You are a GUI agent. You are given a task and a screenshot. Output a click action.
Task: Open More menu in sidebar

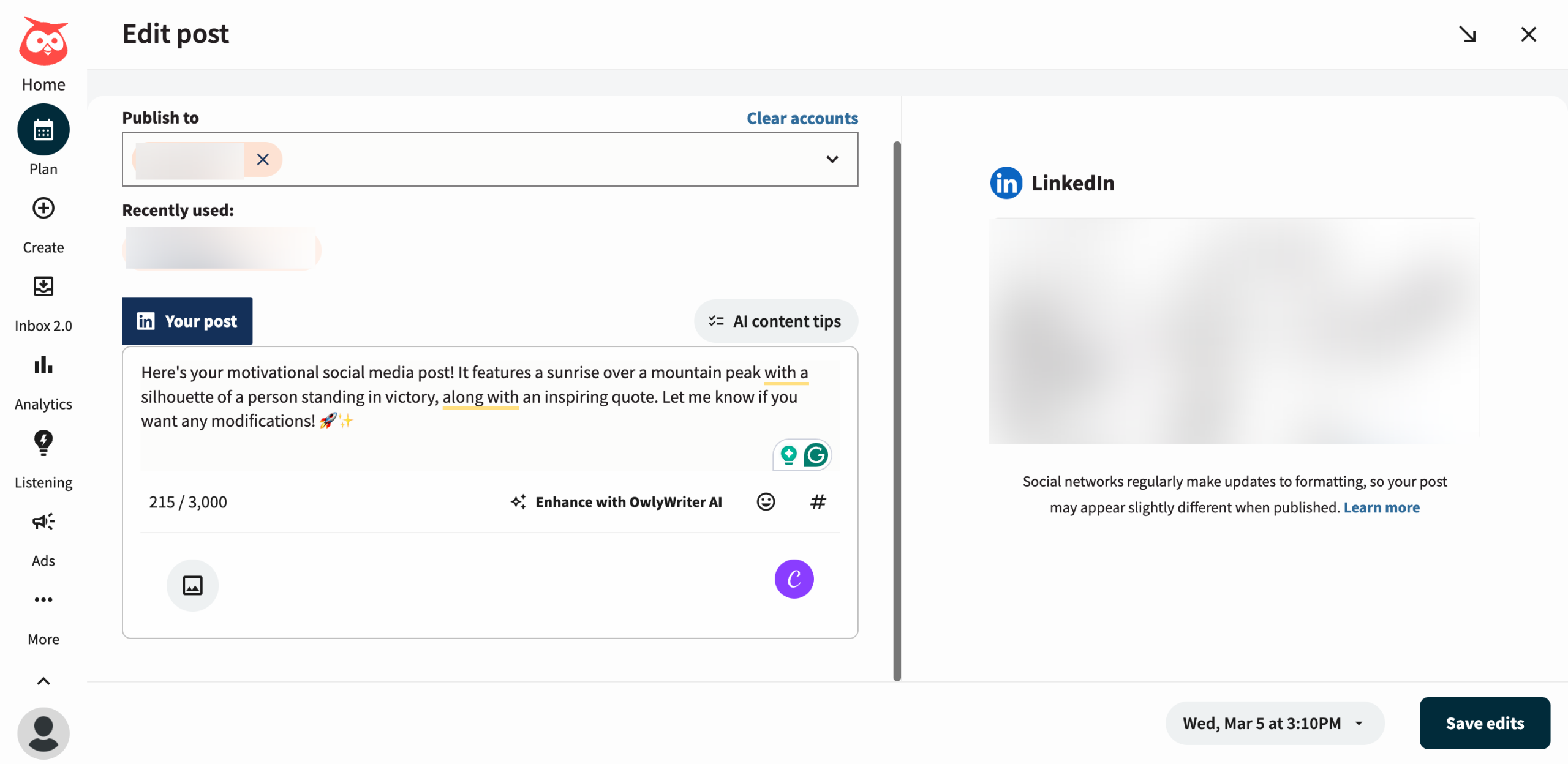tap(43, 600)
